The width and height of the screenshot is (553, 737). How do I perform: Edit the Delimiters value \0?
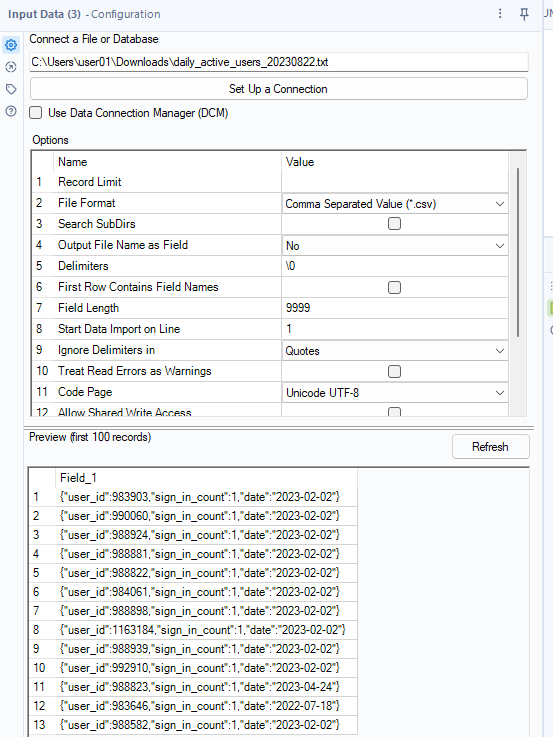[395, 266]
